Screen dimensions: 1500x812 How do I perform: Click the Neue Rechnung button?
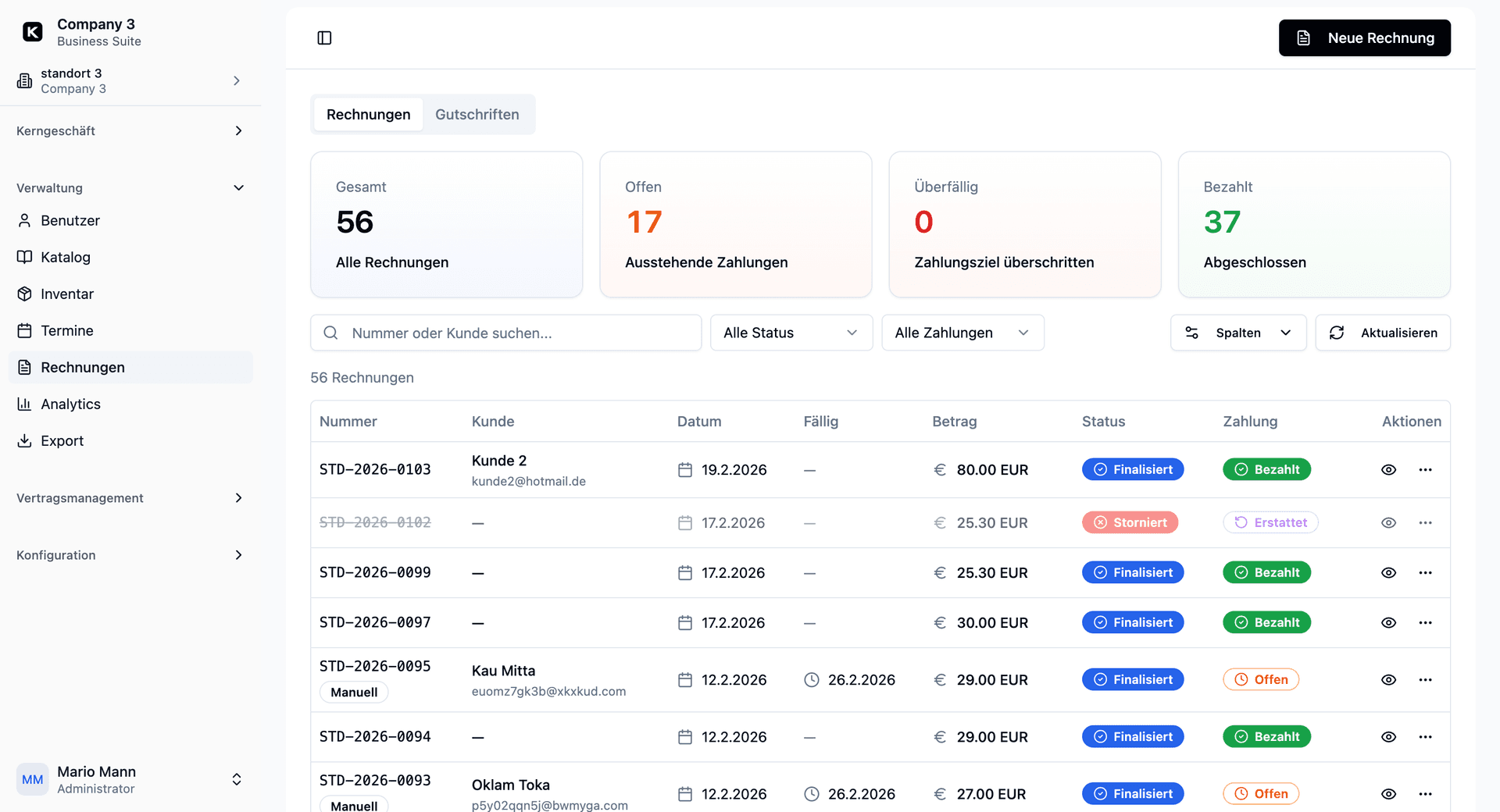[x=1364, y=38]
